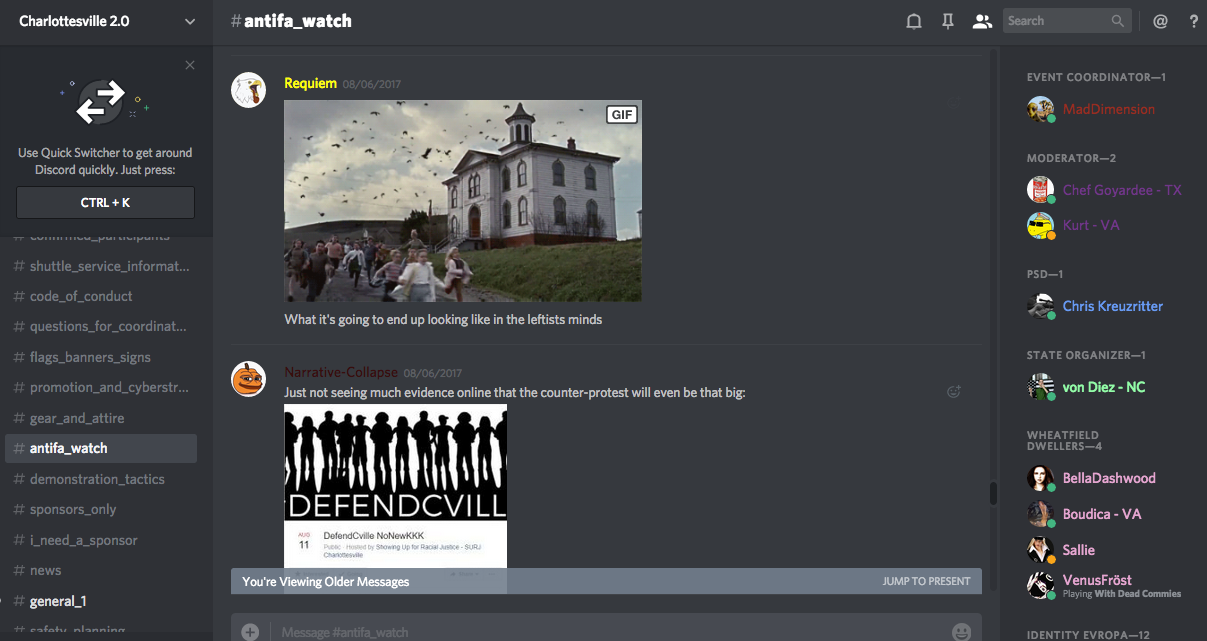Image resolution: width=1207 pixels, height=641 pixels.
Task: Open the gear_and_attire channel
Action: [x=77, y=418]
